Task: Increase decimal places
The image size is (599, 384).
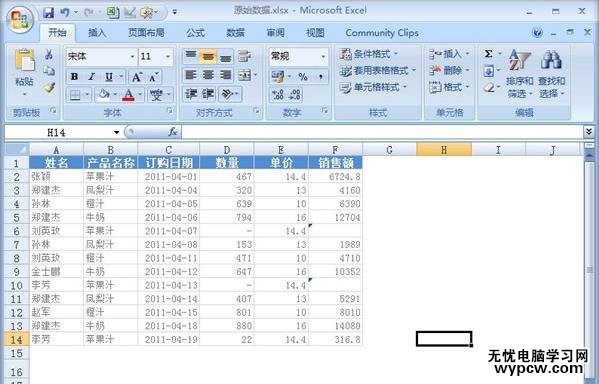Action: coord(278,95)
